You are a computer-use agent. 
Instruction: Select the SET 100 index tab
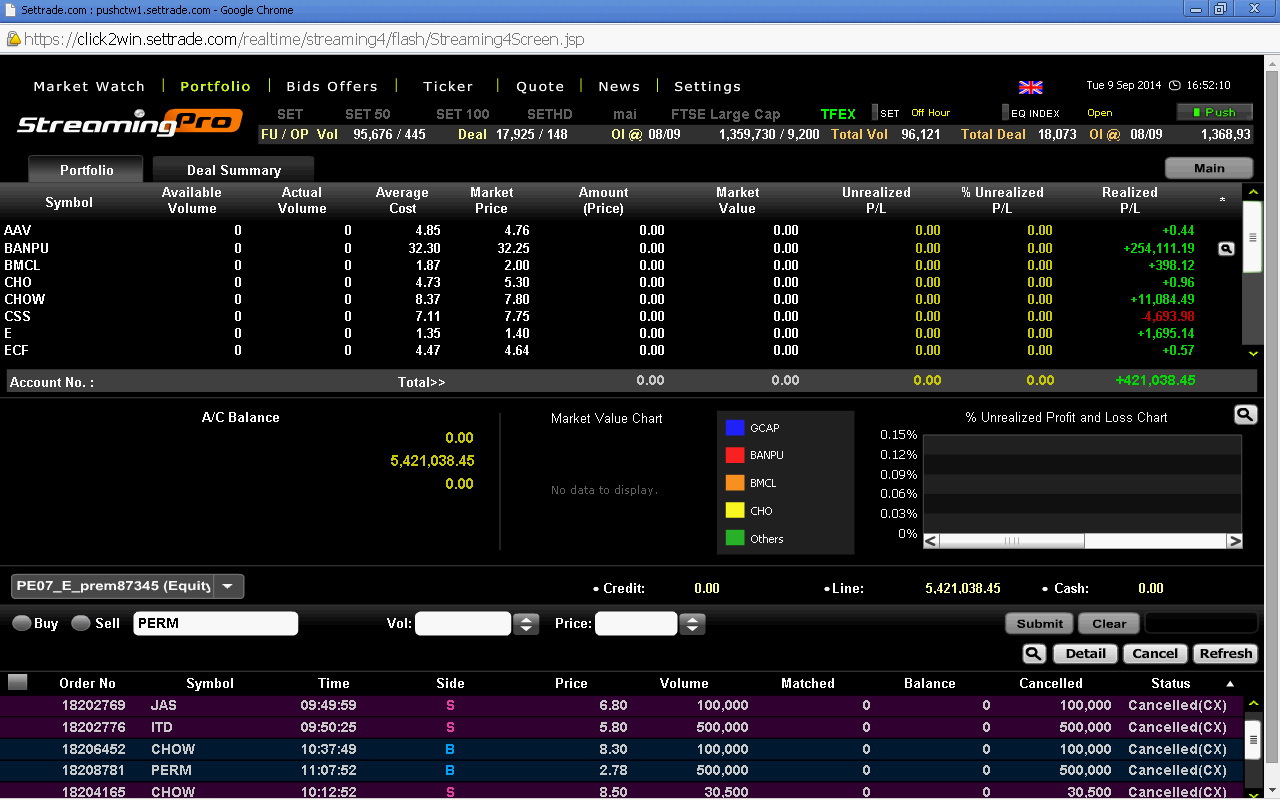coord(463,114)
